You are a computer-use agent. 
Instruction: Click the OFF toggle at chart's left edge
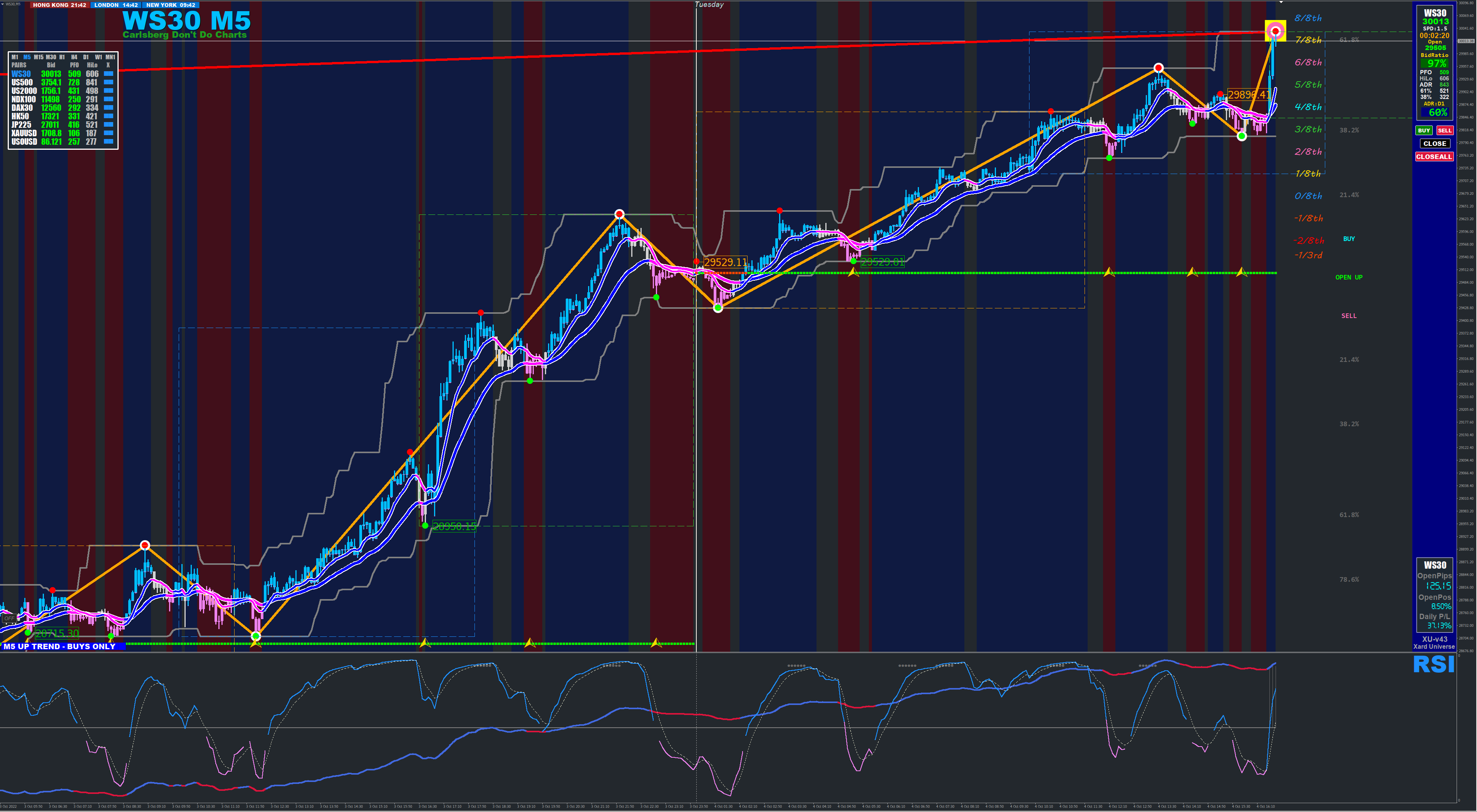9,618
